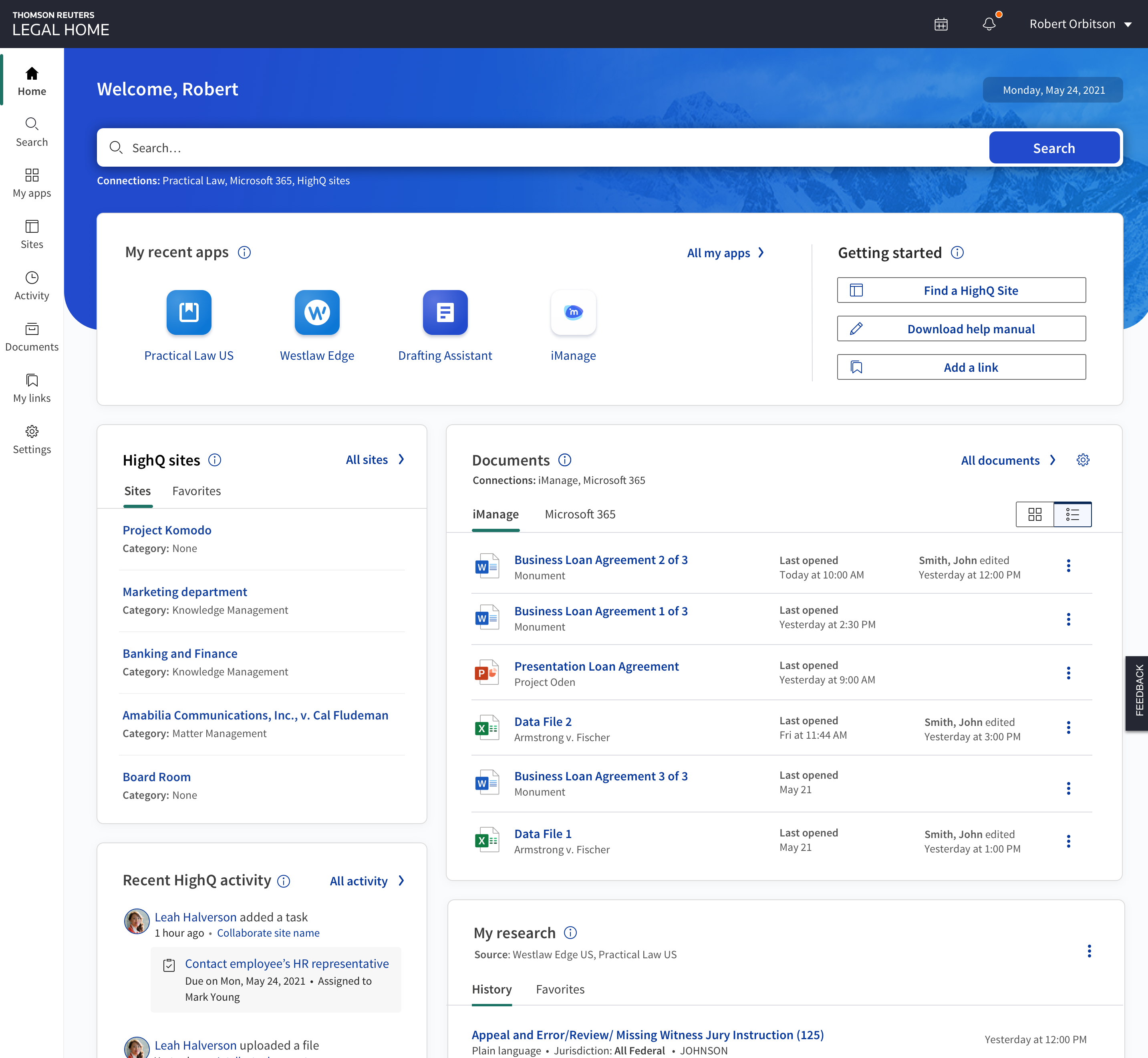Open the calendar icon in top bar
This screenshot has height=1058, width=1148.
(941, 24)
